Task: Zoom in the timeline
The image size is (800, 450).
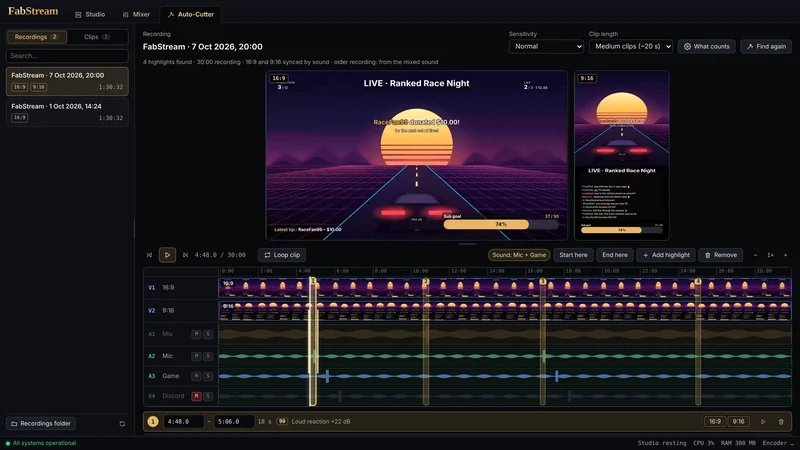Action: [785, 255]
